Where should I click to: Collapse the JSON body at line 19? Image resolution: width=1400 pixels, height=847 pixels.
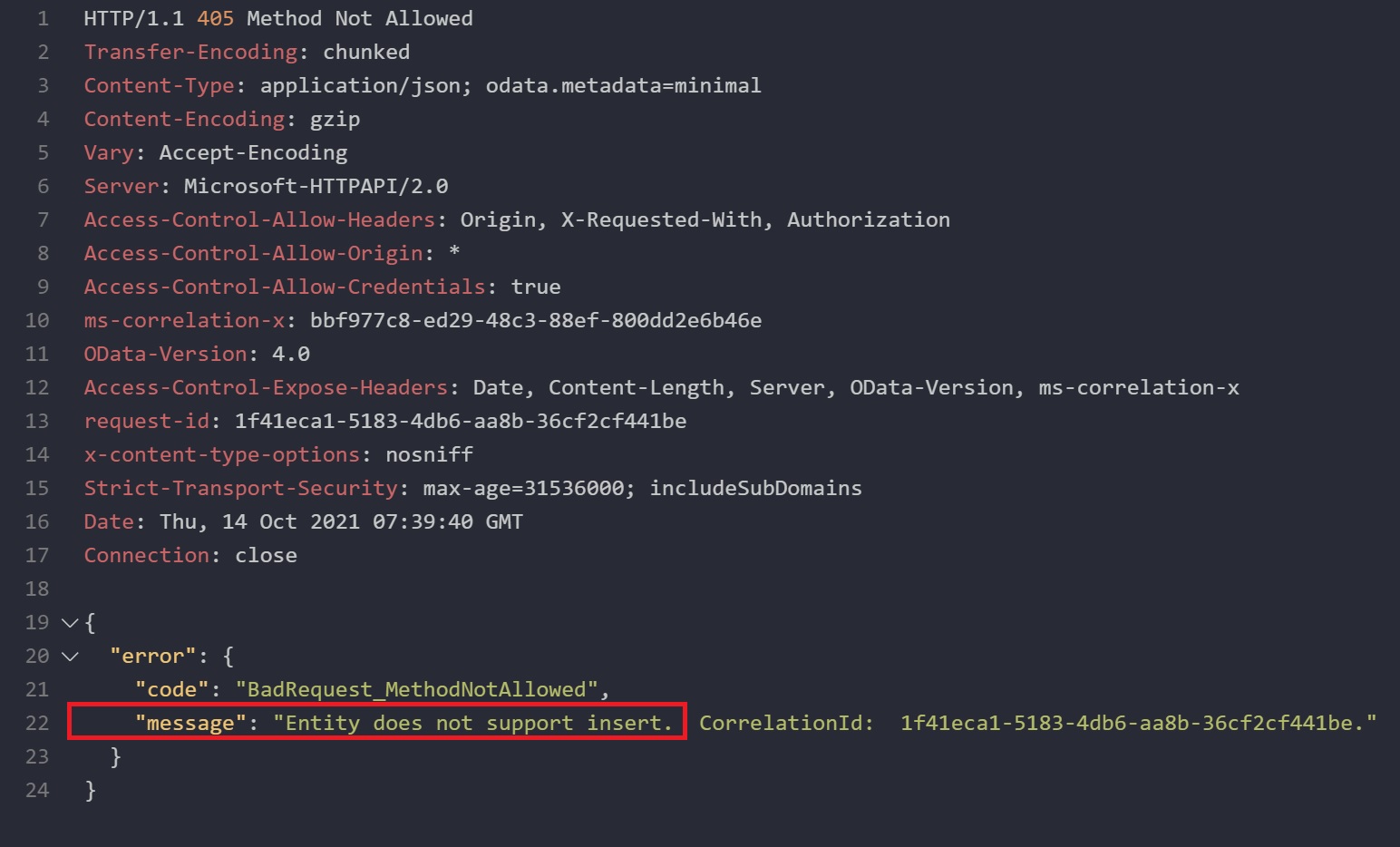tap(69, 623)
